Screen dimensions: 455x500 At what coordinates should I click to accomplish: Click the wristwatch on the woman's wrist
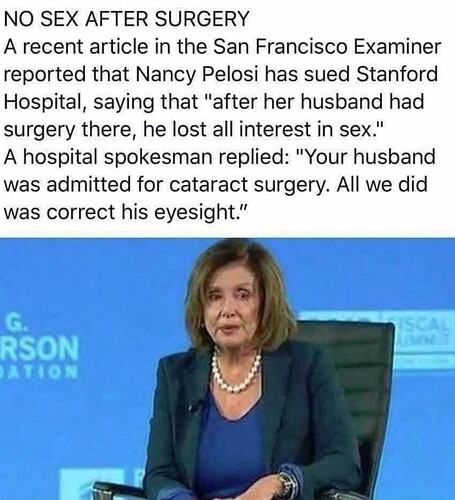pos(286,484)
